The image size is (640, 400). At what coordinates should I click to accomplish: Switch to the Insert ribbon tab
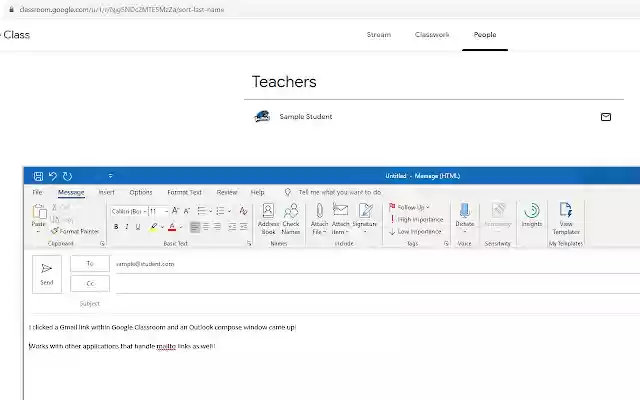(x=107, y=192)
